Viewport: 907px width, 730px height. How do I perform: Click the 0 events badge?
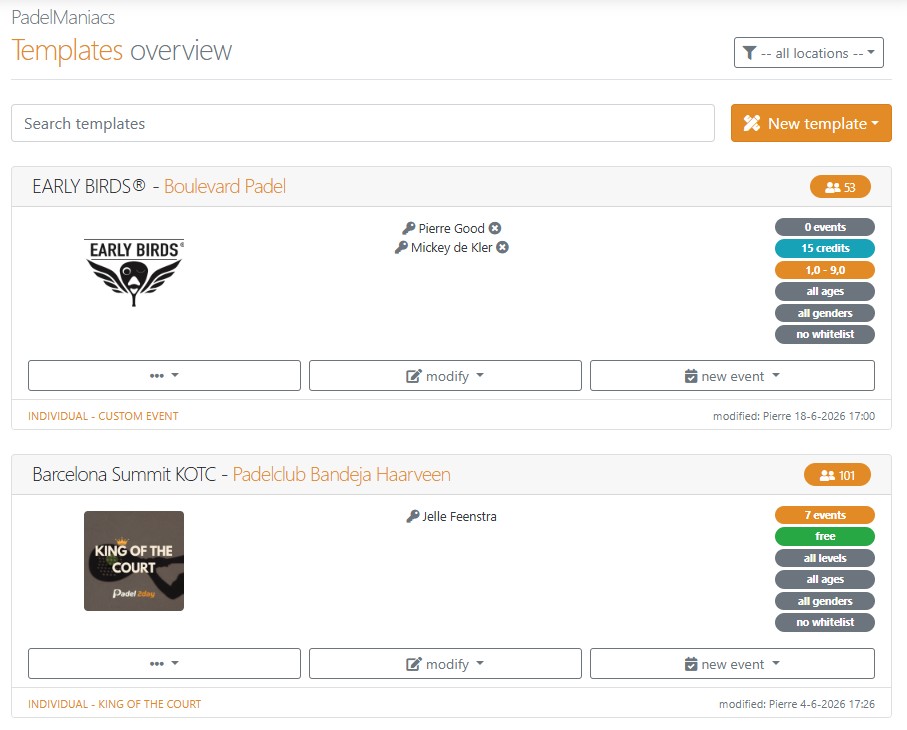(825, 227)
